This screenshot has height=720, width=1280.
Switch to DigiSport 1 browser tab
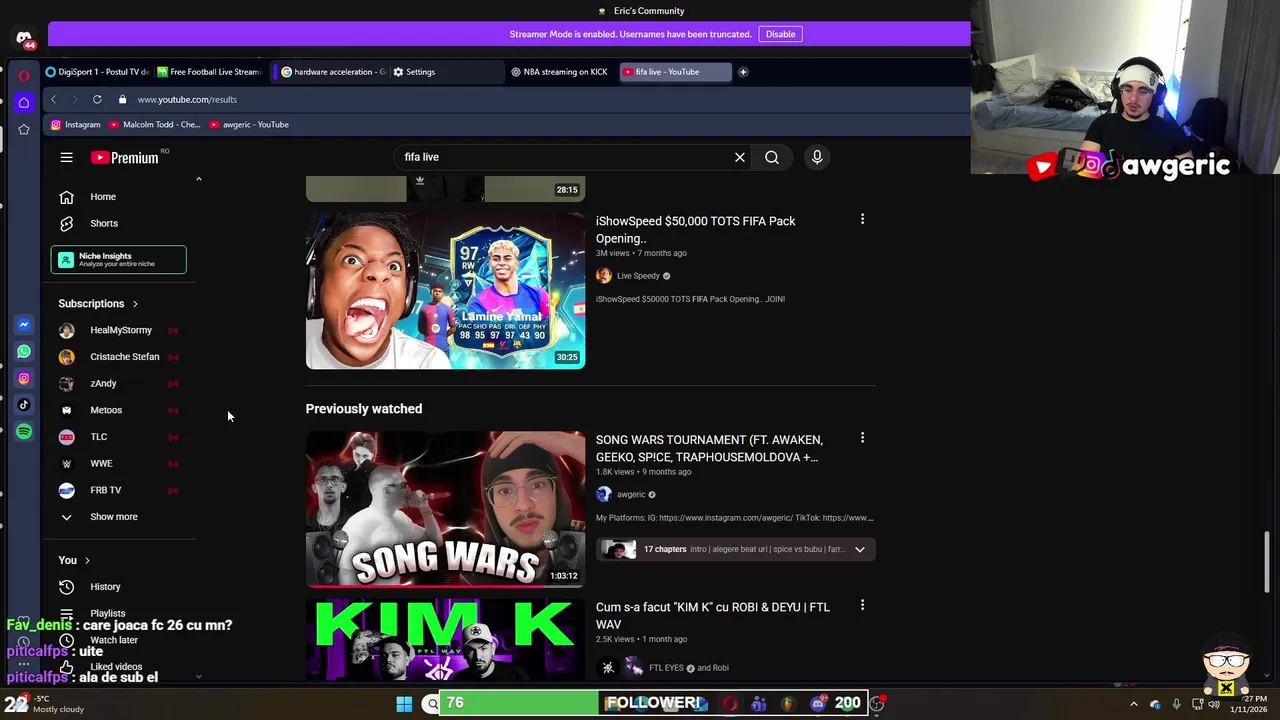pyautogui.click(x=98, y=72)
